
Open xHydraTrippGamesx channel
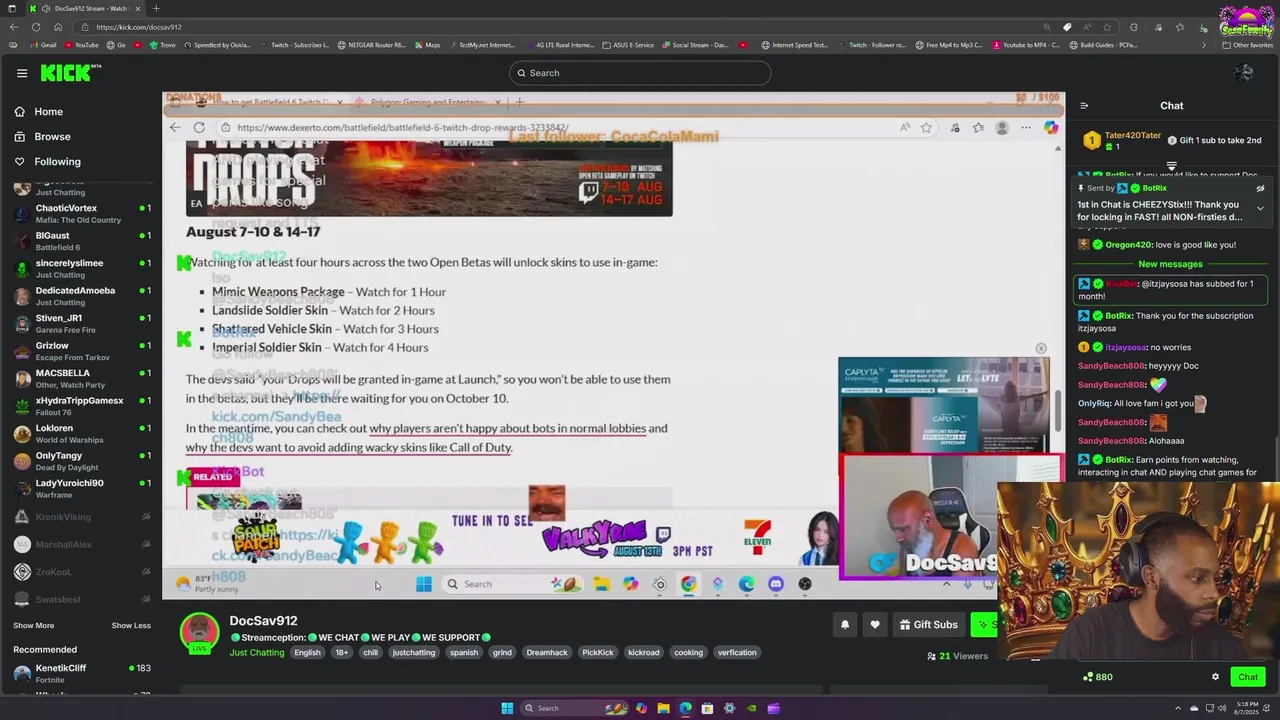click(x=82, y=406)
